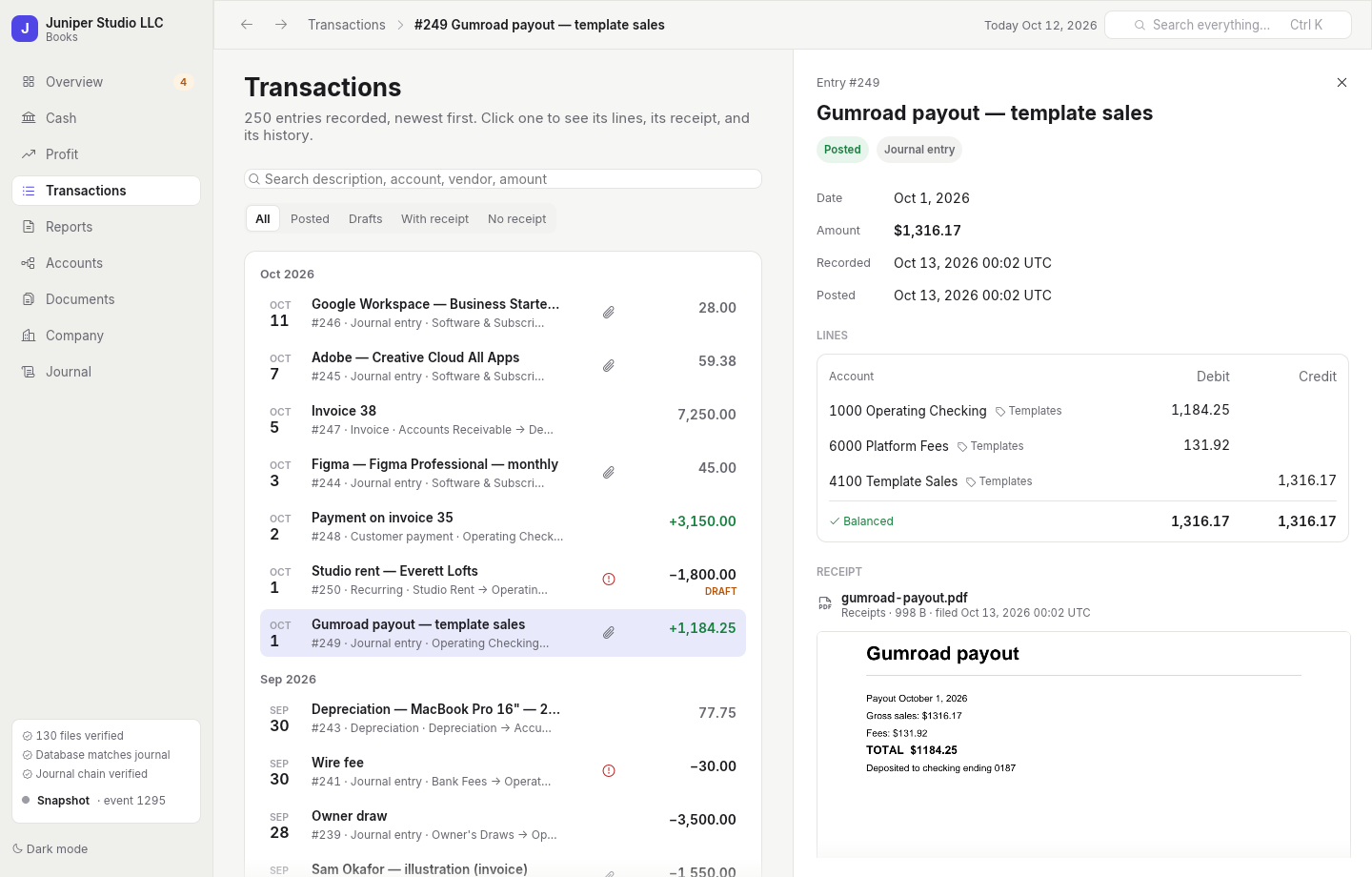Open the Depreciation MacBook Pro transaction

(503, 718)
